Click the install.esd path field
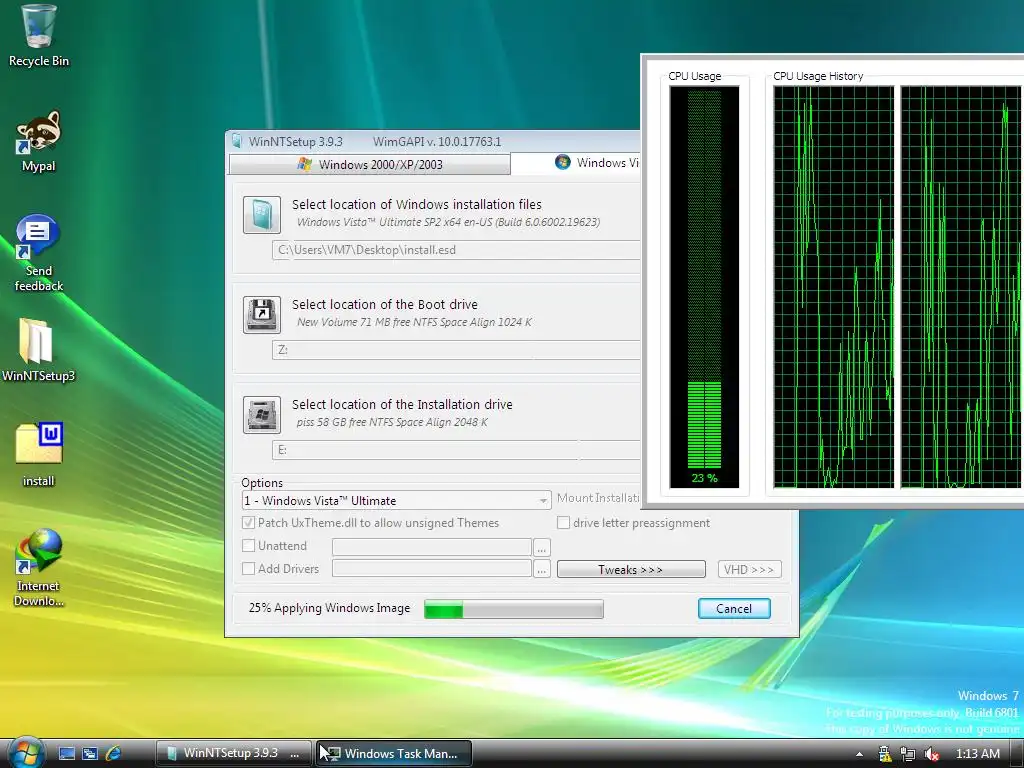 pos(456,250)
